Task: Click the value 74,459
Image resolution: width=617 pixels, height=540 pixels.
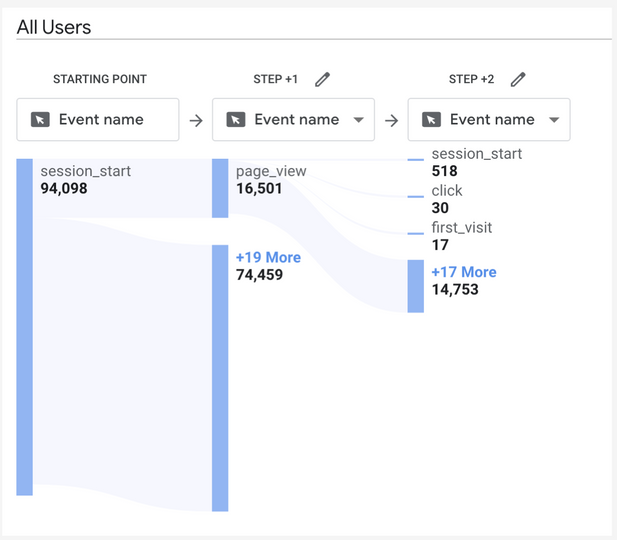Action: 259,275
